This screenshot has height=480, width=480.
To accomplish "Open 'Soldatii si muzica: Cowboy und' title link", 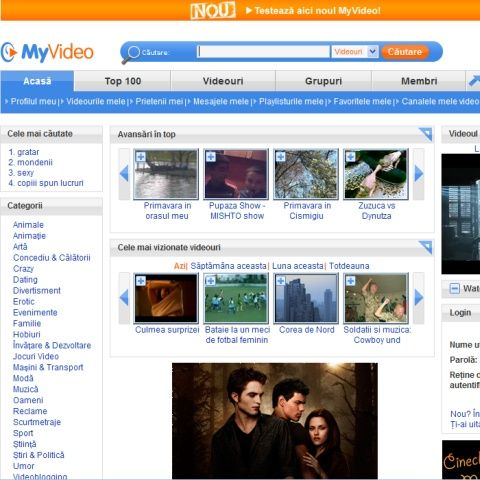I will click(377, 335).
